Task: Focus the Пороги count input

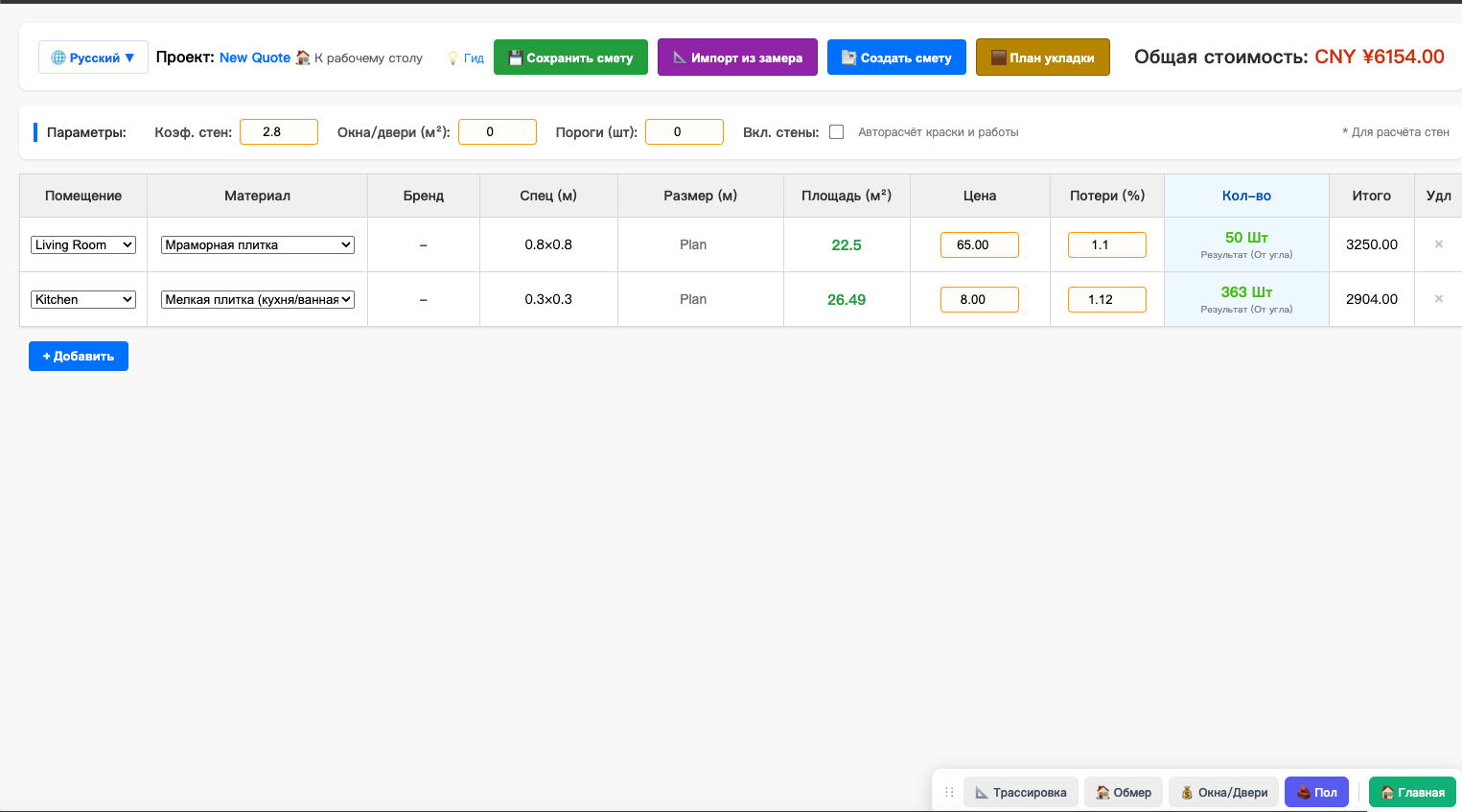Action: [685, 132]
